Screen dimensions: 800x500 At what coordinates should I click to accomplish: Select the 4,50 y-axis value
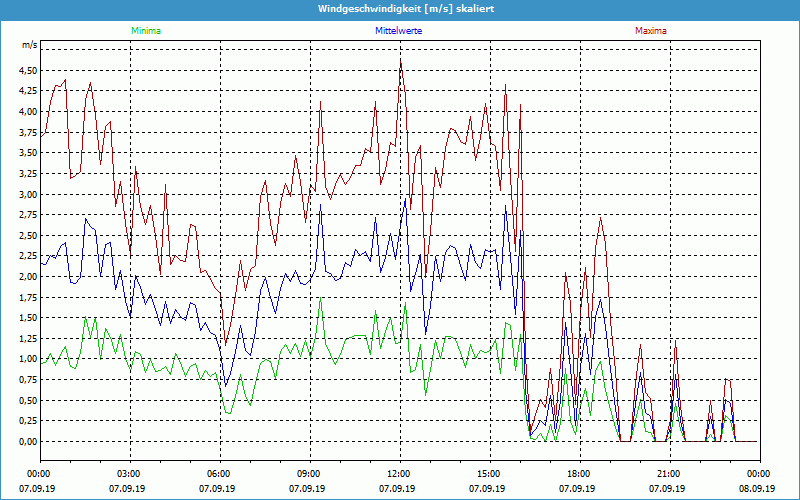[27, 70]
